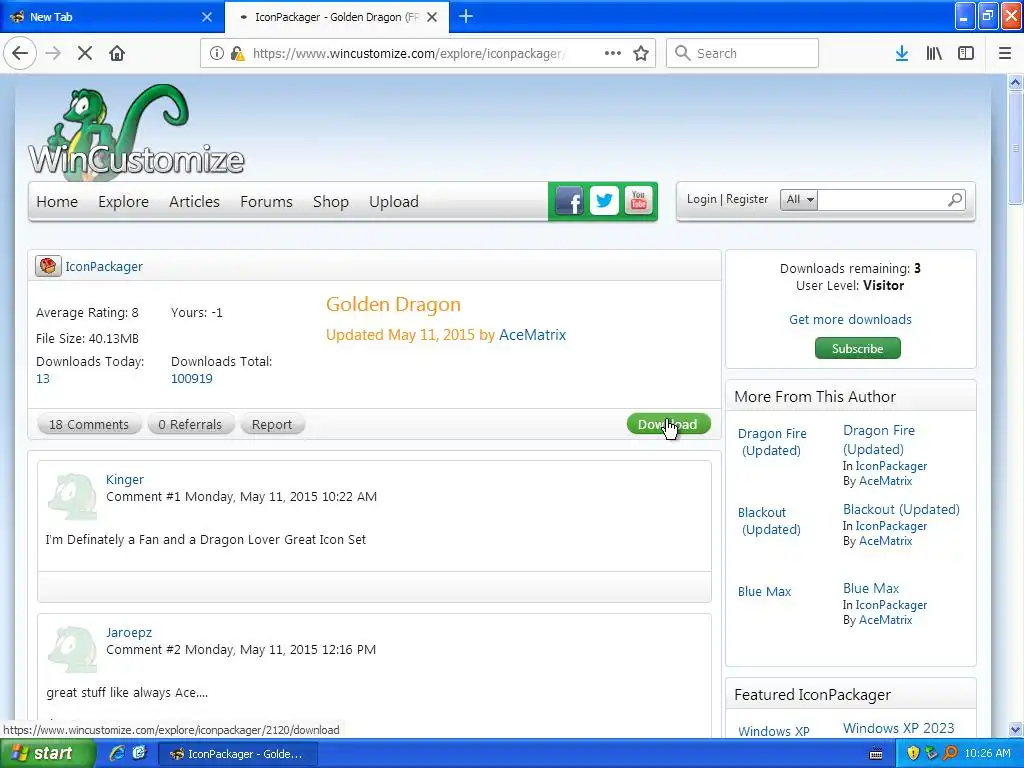Click Kinger's avatar image
Screen dimensions: 1024x768
point(72,496)
